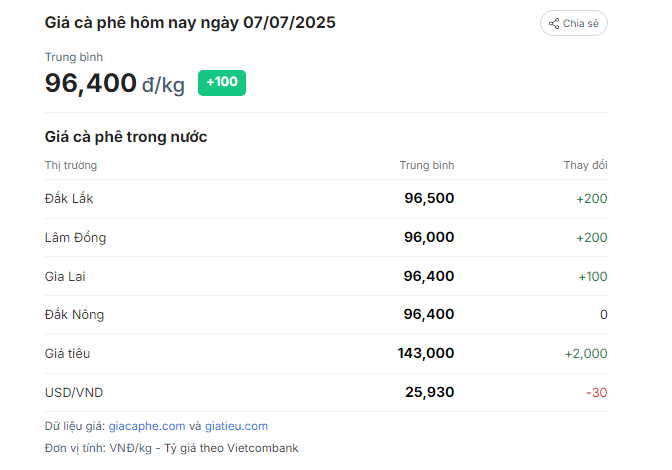Click the Giá tiêu row label
The height and width of the screenshot is (470, 672).
[67, 354]
